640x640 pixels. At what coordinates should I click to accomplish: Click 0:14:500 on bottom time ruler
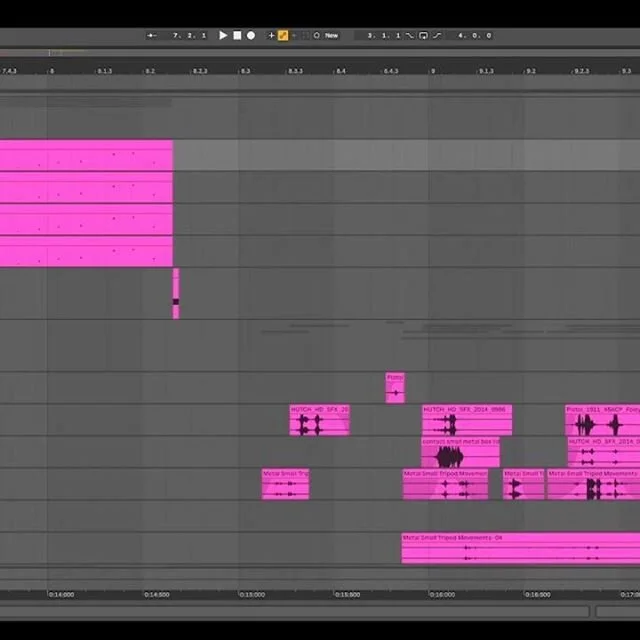click(157, 595)
